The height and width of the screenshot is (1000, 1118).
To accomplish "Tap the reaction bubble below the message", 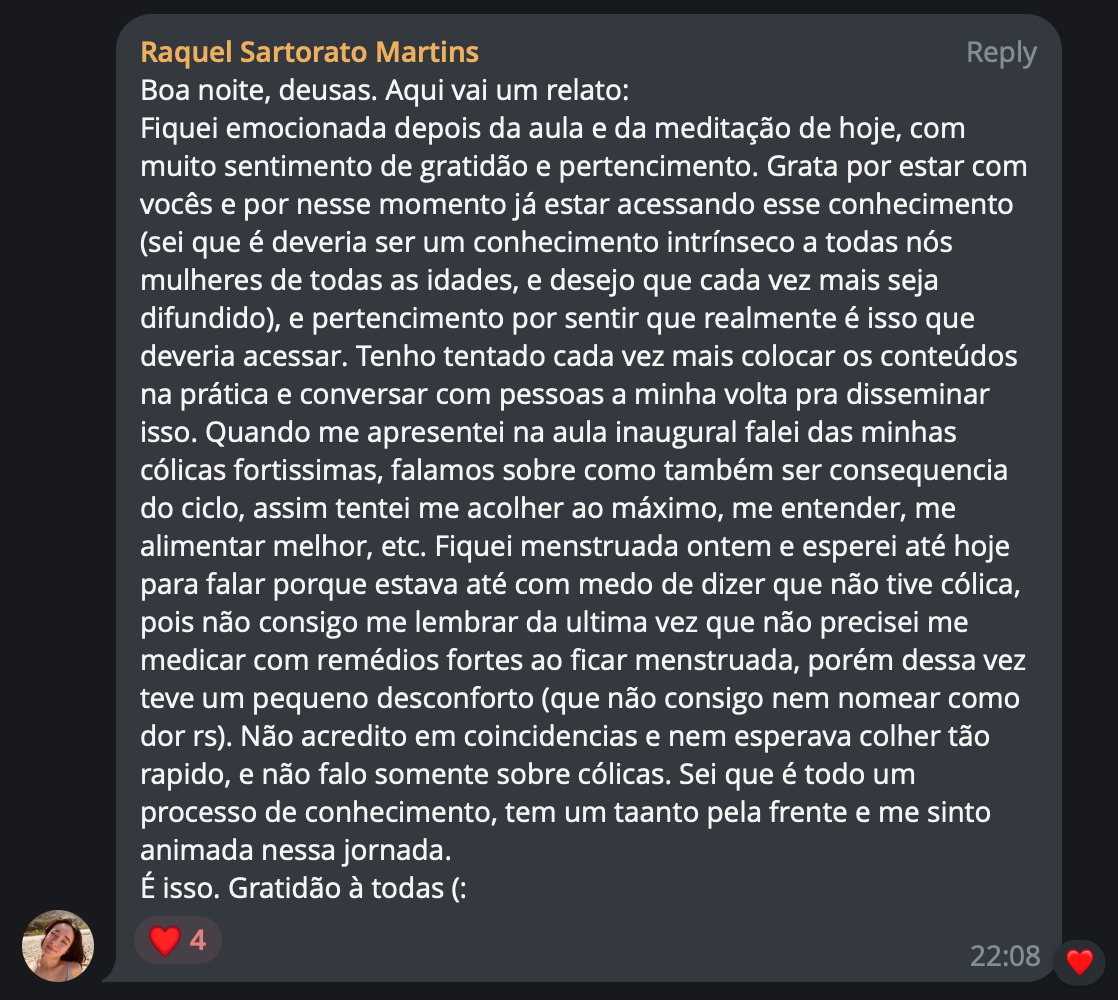I will point(177,940).
